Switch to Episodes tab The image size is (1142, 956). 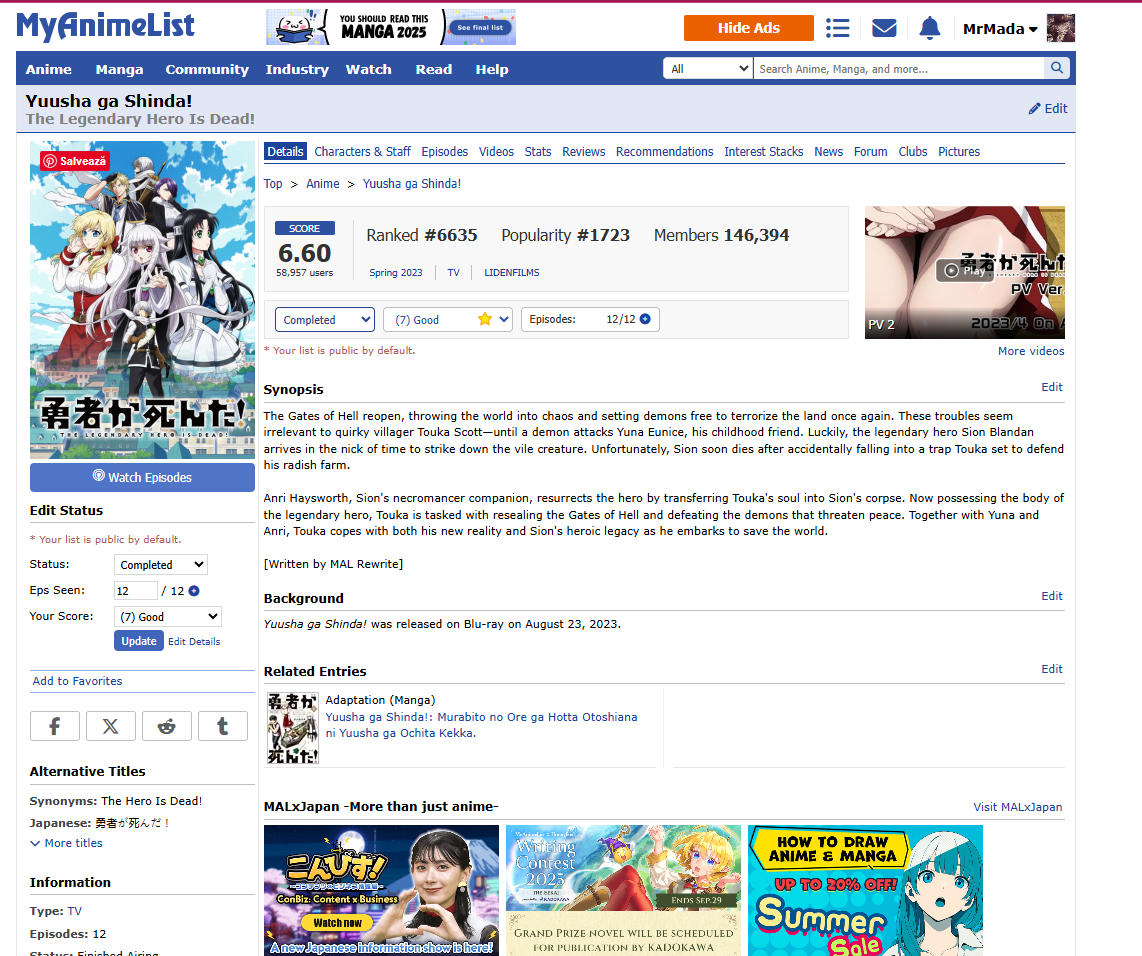coord(444,151)
